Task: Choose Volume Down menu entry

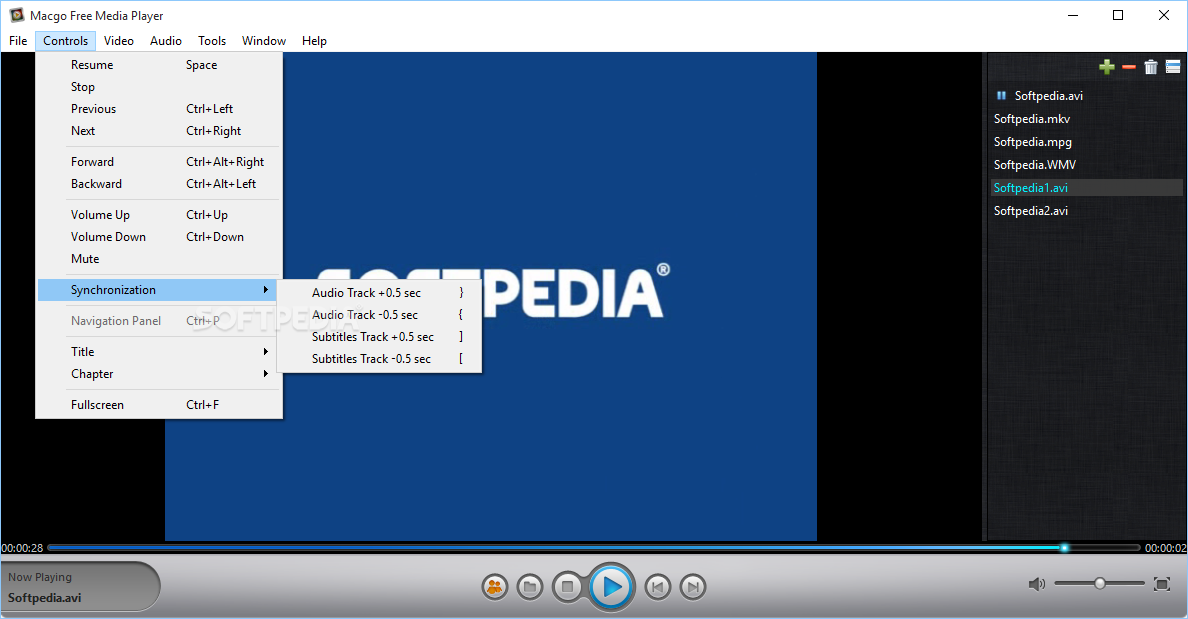Action: tap(159, 237)
